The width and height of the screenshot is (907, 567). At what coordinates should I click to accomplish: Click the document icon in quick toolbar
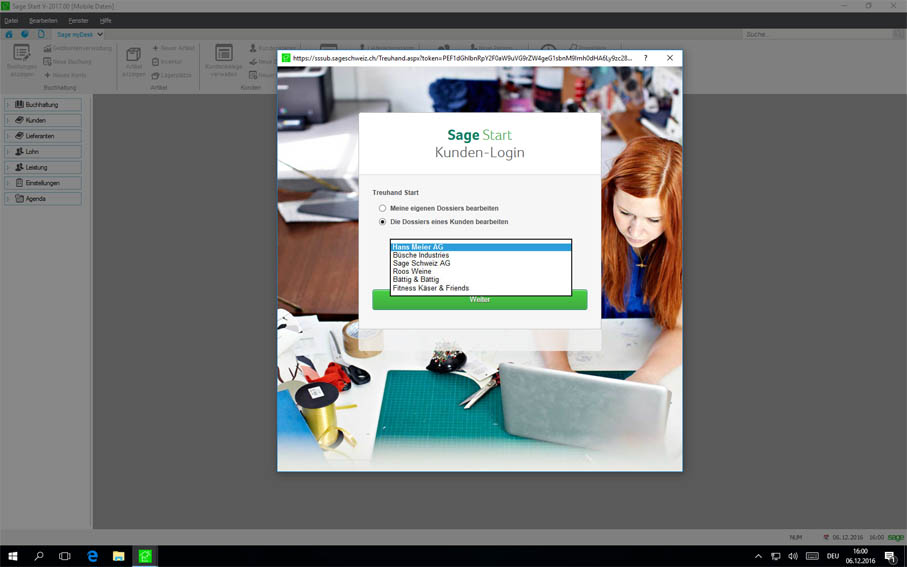41,35
